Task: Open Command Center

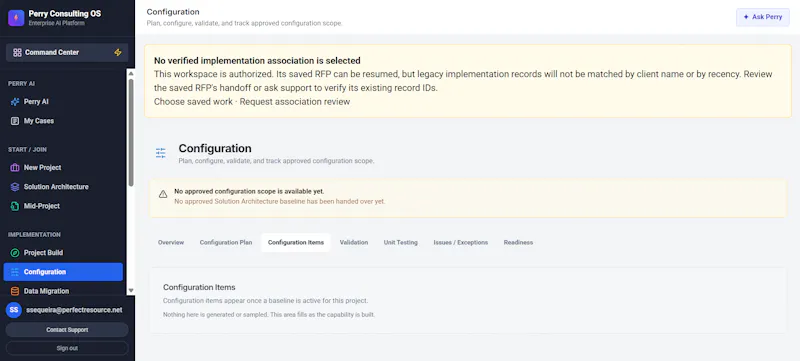Action: click(x=67, y=53)
